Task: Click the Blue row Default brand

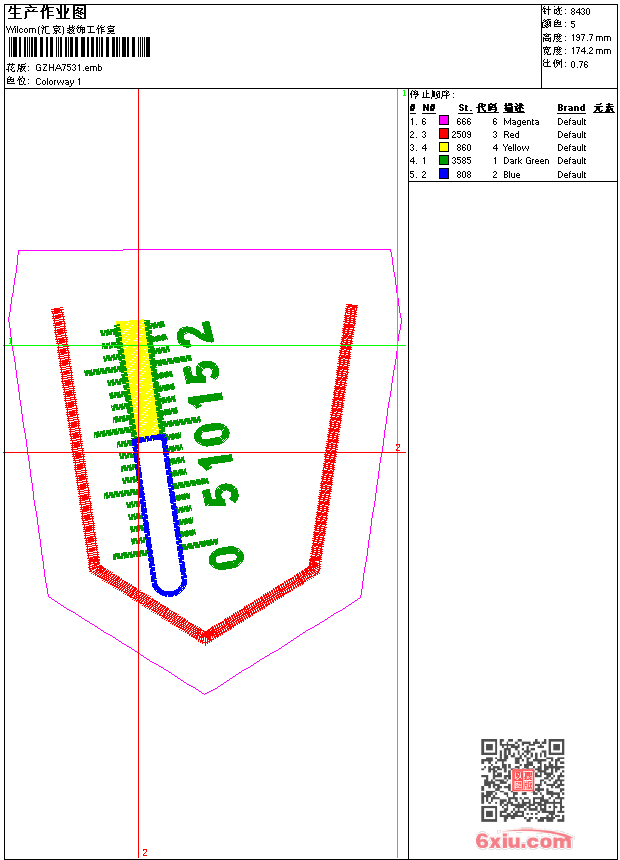Action: click(x=571, y=174)
